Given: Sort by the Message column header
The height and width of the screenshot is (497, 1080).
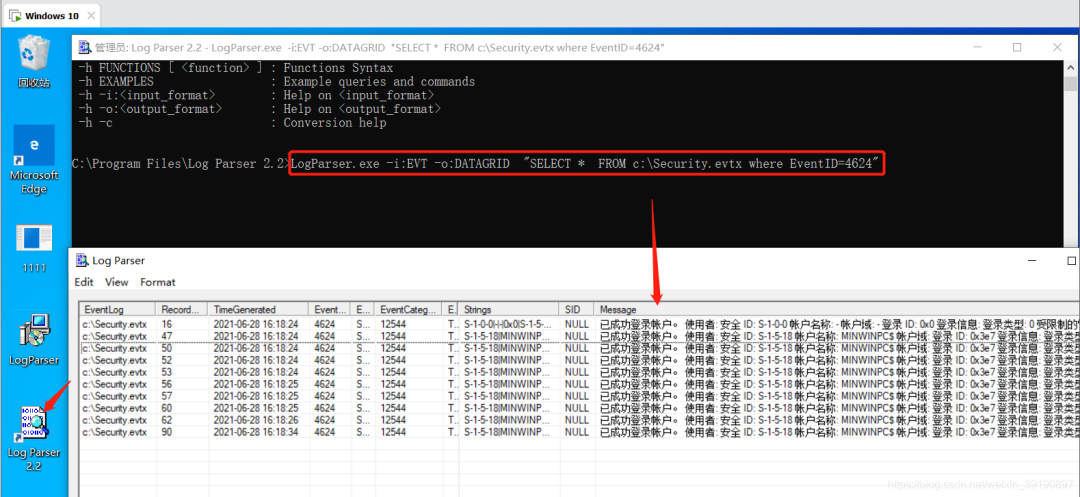Looking at the screenshot, I should (x=837, y=310).
